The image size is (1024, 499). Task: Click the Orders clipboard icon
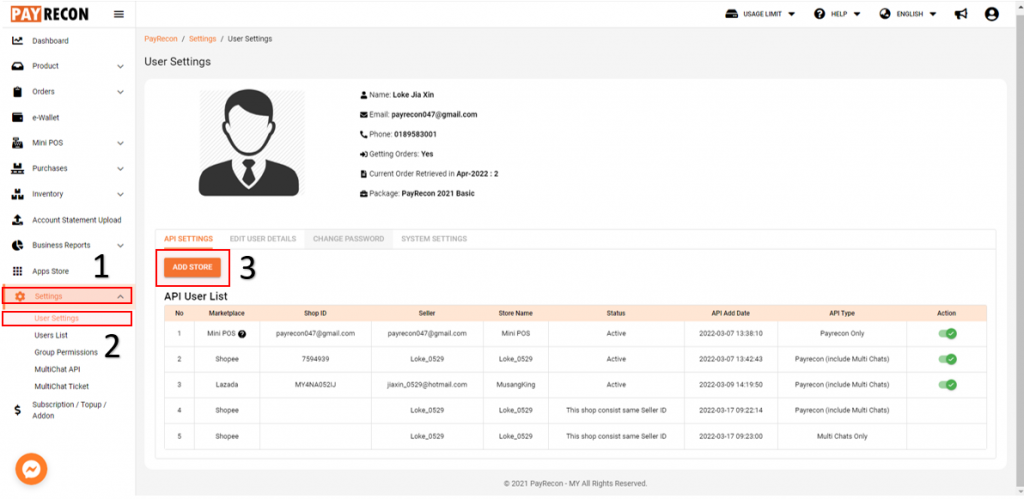pyautogui.click(x=18, y=91)
